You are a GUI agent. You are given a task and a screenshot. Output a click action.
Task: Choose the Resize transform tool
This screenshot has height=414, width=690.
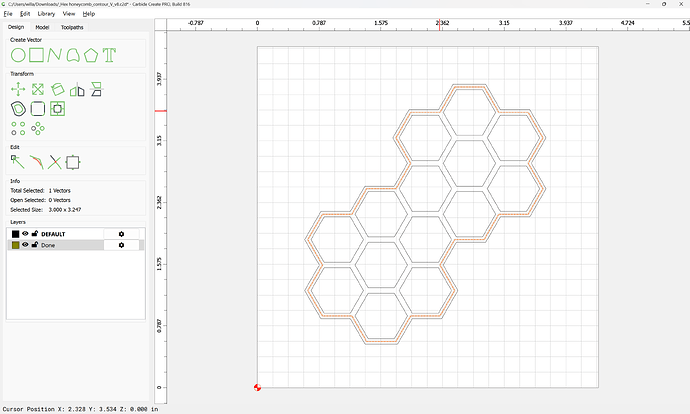pos(38,89)
